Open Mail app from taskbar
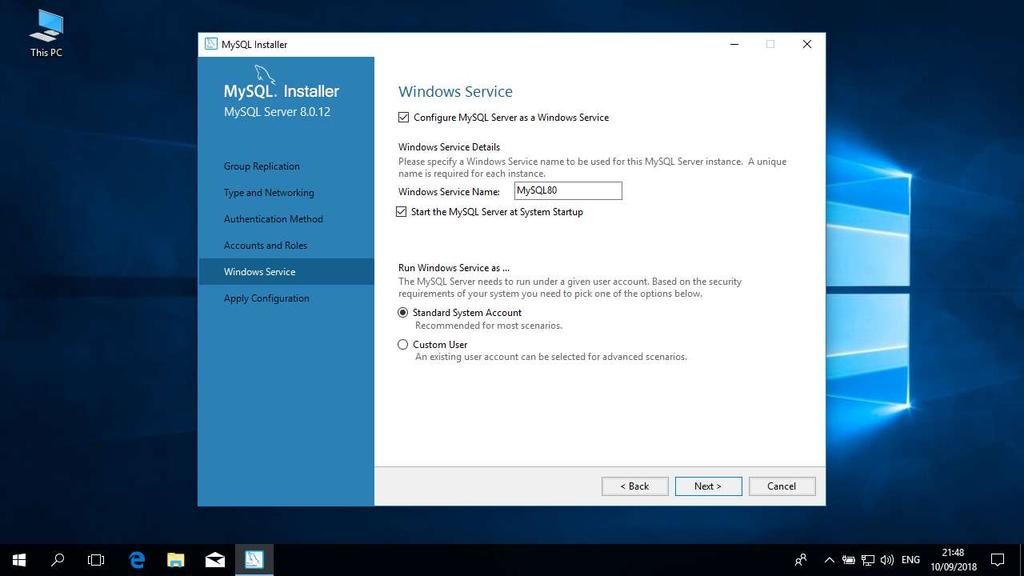The height and width of the screenshot is (576, 1024). click(215, 560)
